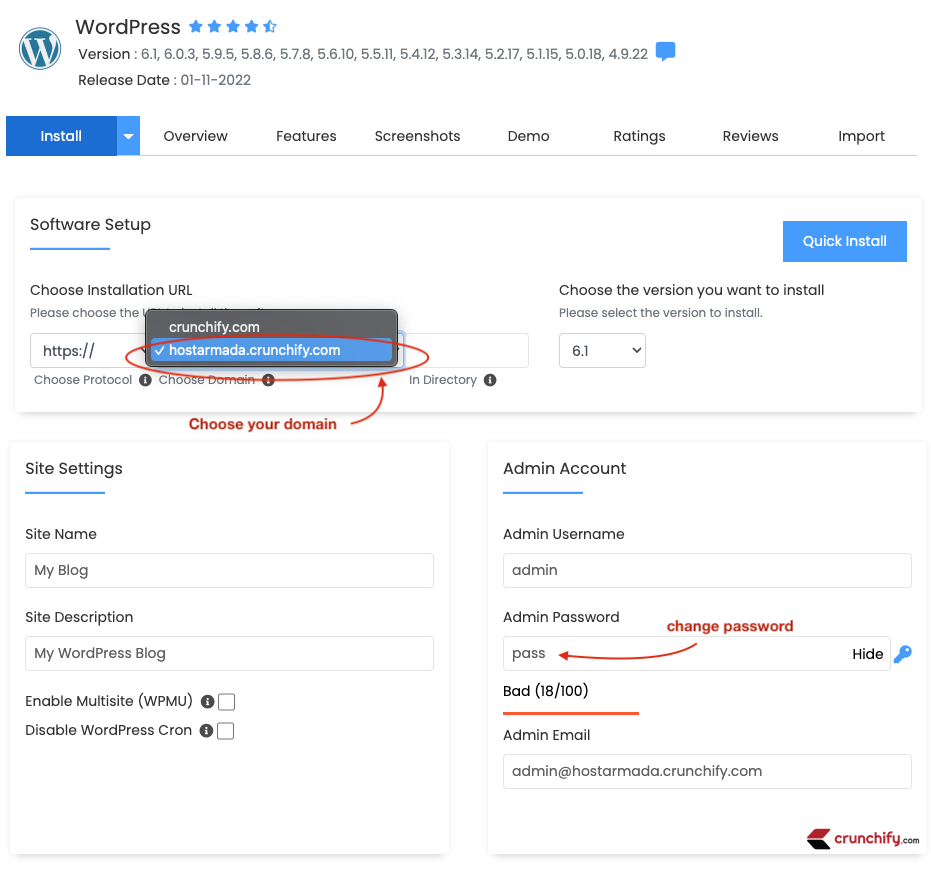Click the Site Name field

point(229,571)
